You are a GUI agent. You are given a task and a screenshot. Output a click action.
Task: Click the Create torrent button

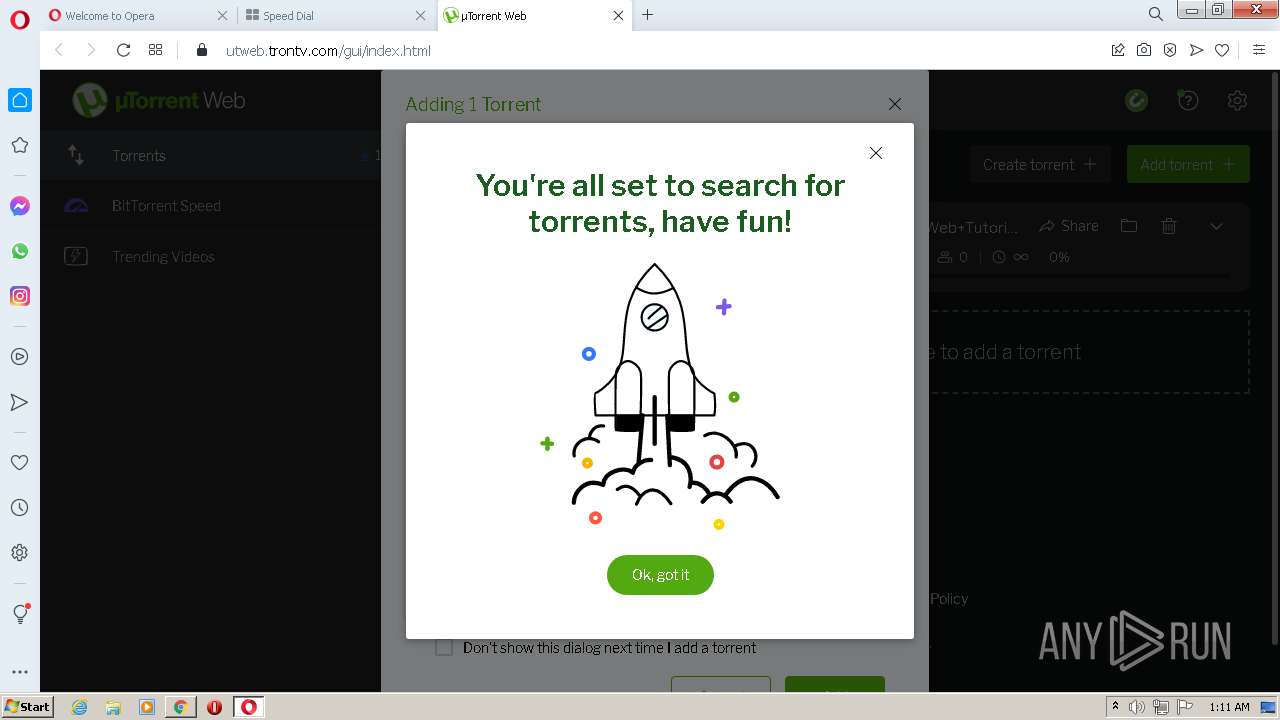point(1039,164)
